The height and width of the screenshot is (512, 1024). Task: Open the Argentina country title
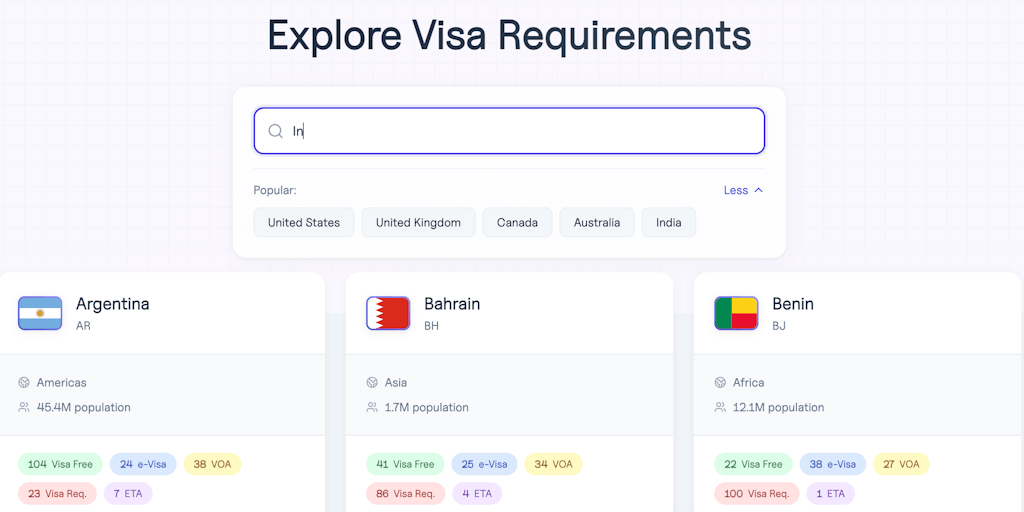(112, 304)
